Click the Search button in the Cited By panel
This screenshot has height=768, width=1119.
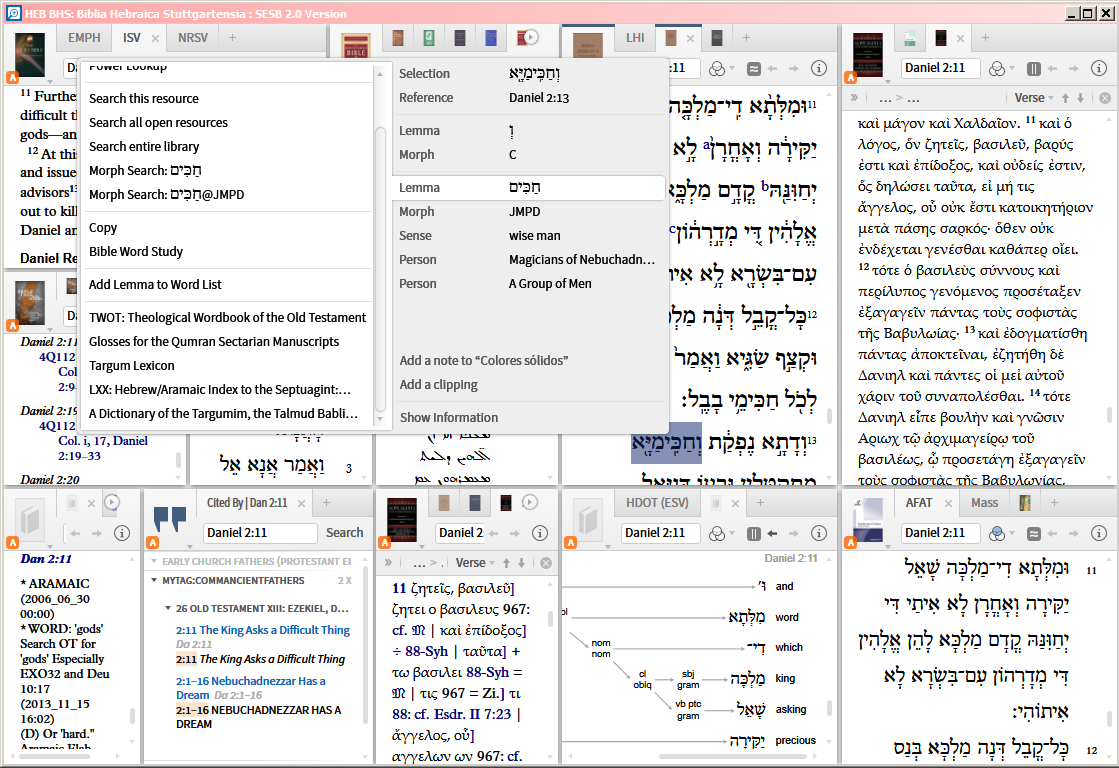(345, 533)
